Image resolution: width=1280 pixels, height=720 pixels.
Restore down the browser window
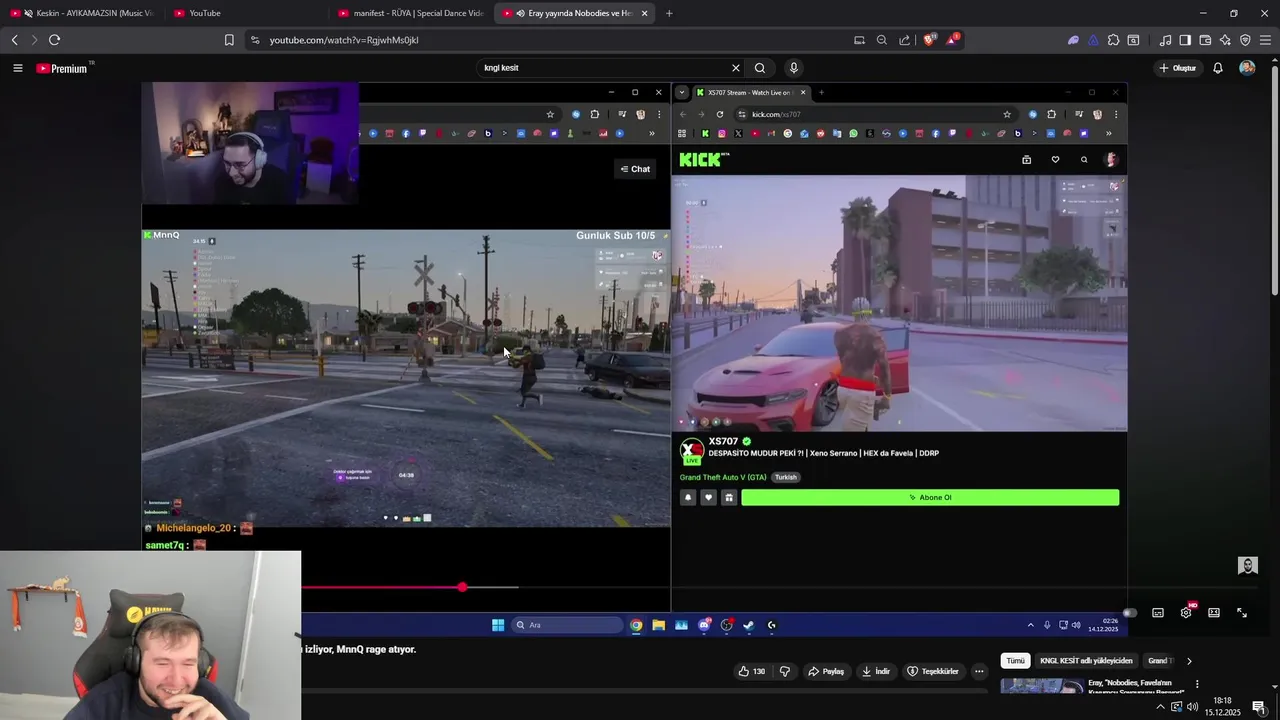tap(1233, 13)
